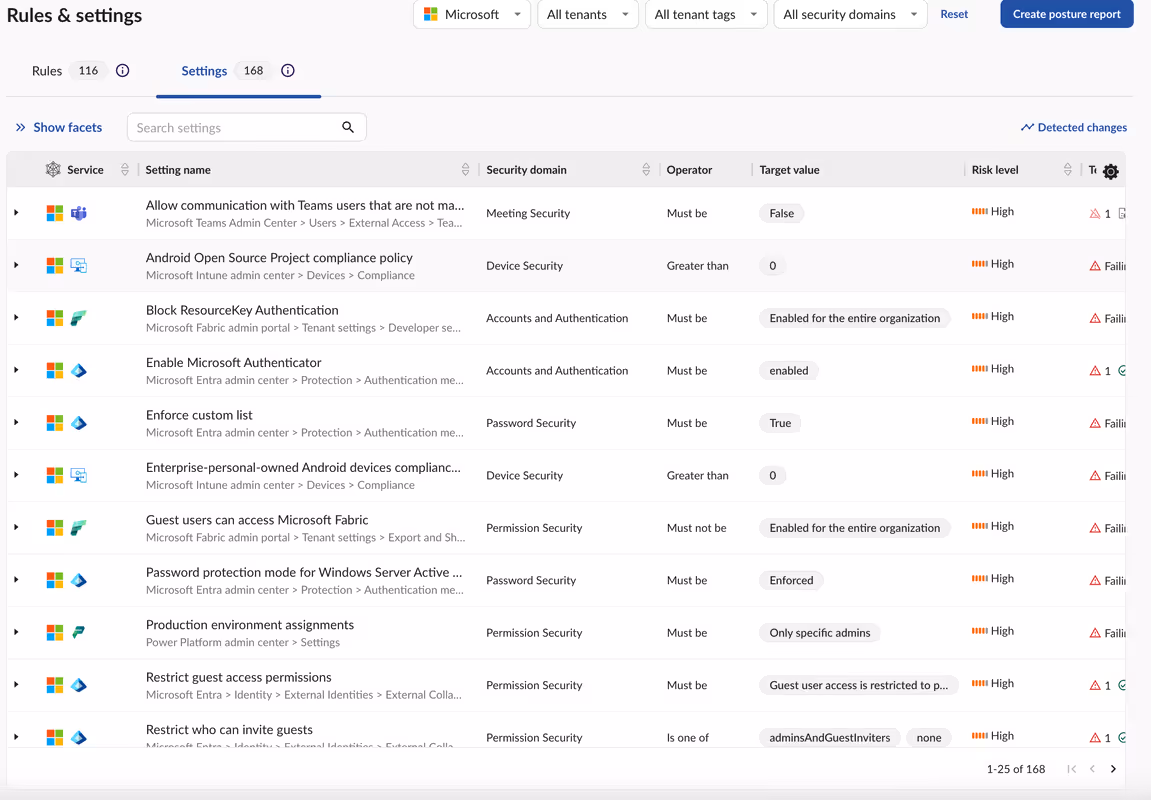This screenshot has width=1151, height=800.
Task: Click the info icon next to Settings 168
Action: point(288,70)
